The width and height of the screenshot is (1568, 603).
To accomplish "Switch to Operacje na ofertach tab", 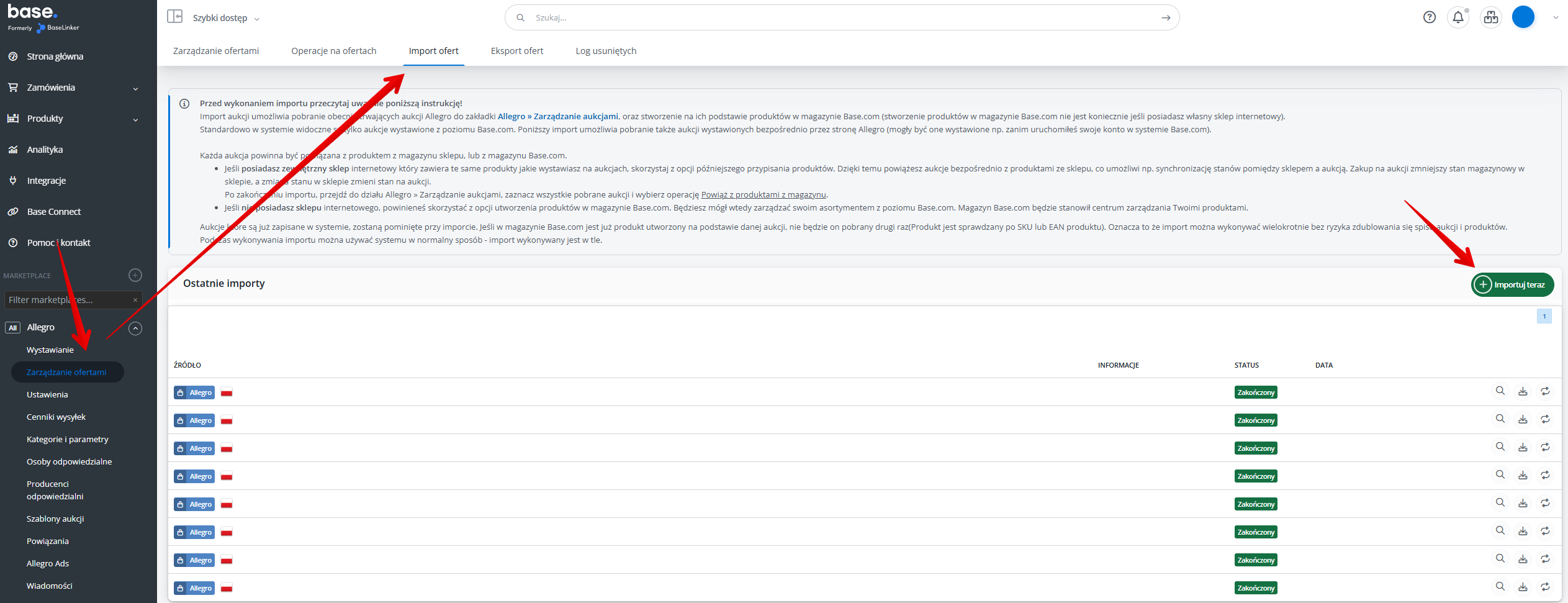I will click(x=333, y=51).
